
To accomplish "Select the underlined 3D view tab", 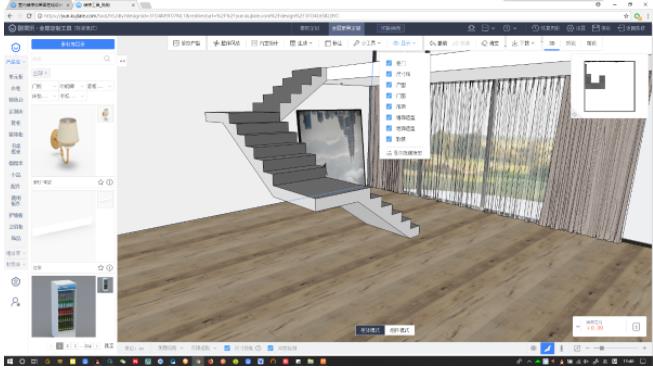I will 552,43.
